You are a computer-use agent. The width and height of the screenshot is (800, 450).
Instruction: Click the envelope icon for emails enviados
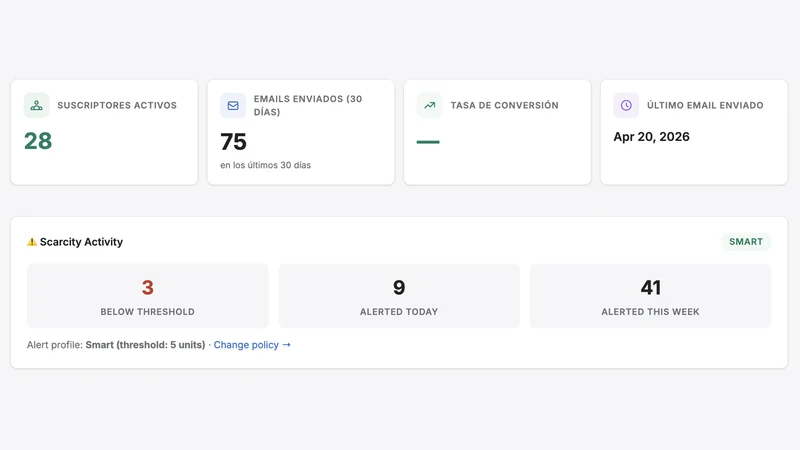click(x=233, y=106)
